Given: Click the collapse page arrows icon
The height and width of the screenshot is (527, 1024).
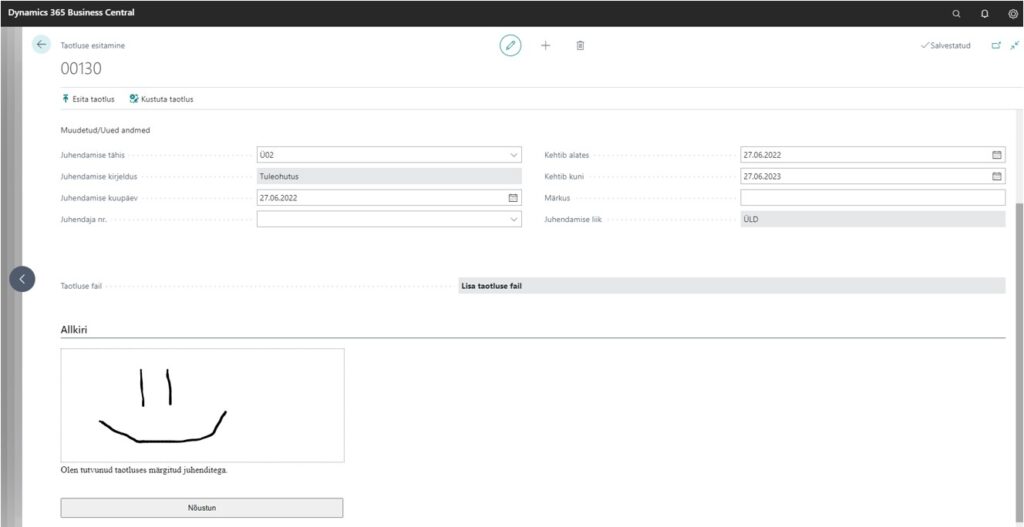Looking at the screenshot, I should [1014, 46].
